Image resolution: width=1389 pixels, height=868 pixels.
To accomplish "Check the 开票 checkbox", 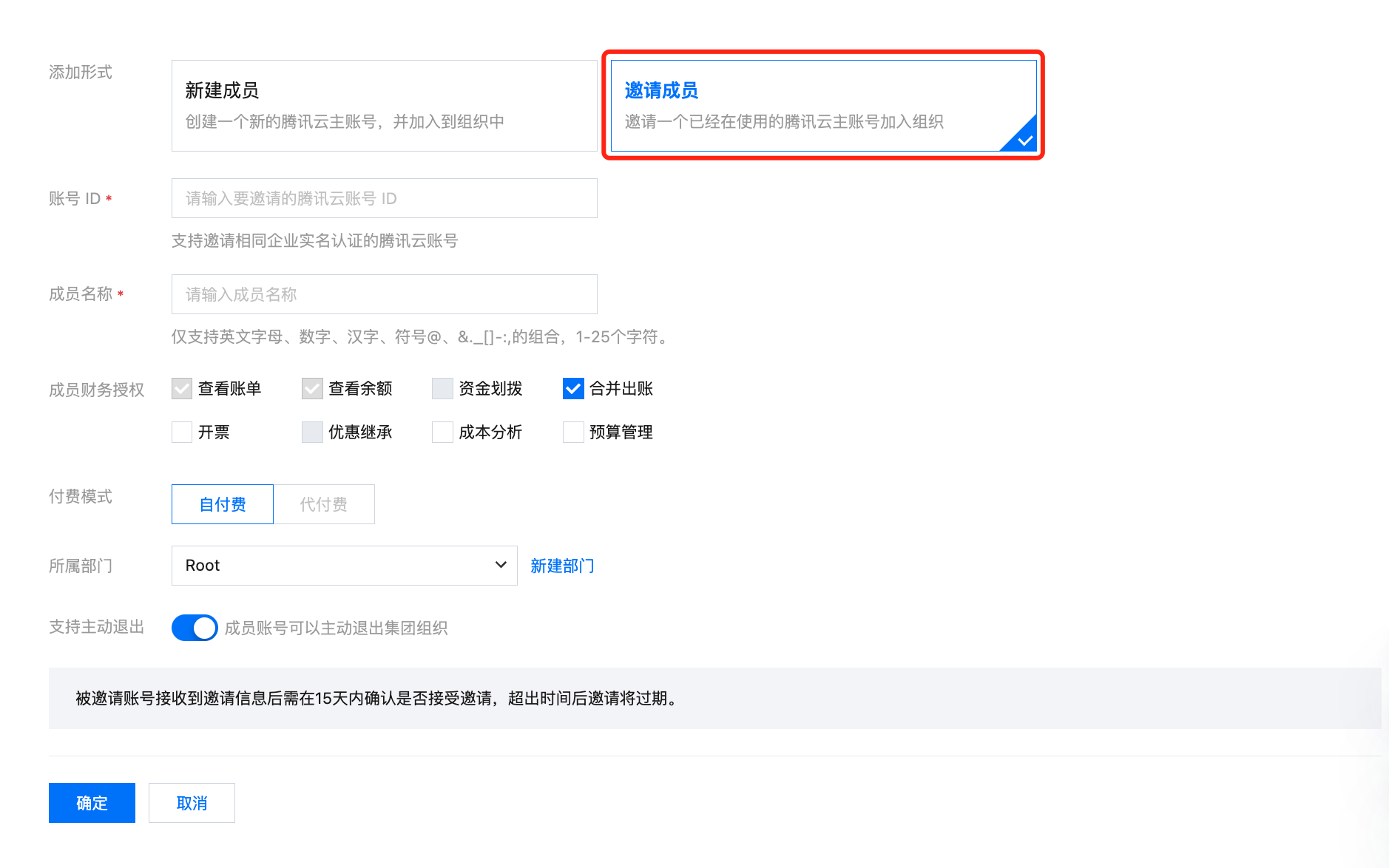I will coord(182,432).
